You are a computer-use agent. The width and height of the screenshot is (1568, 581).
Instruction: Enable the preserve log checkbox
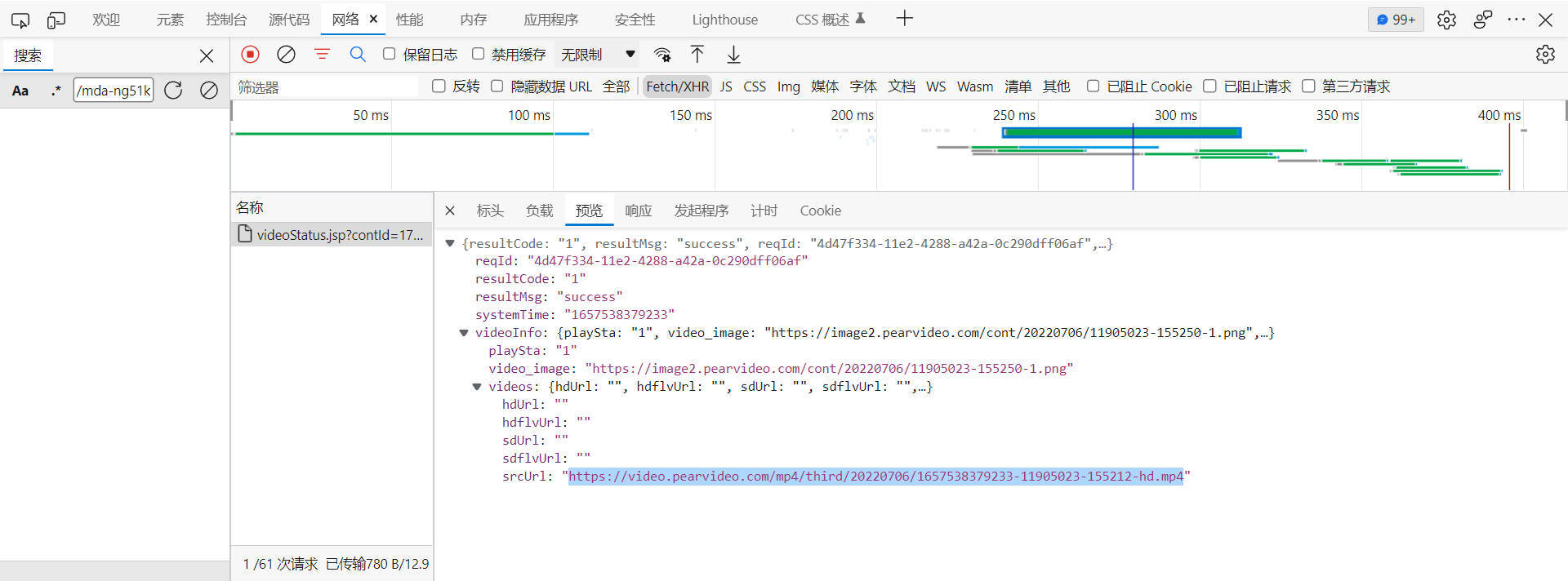pyautogui.click(x=390, y=54)
